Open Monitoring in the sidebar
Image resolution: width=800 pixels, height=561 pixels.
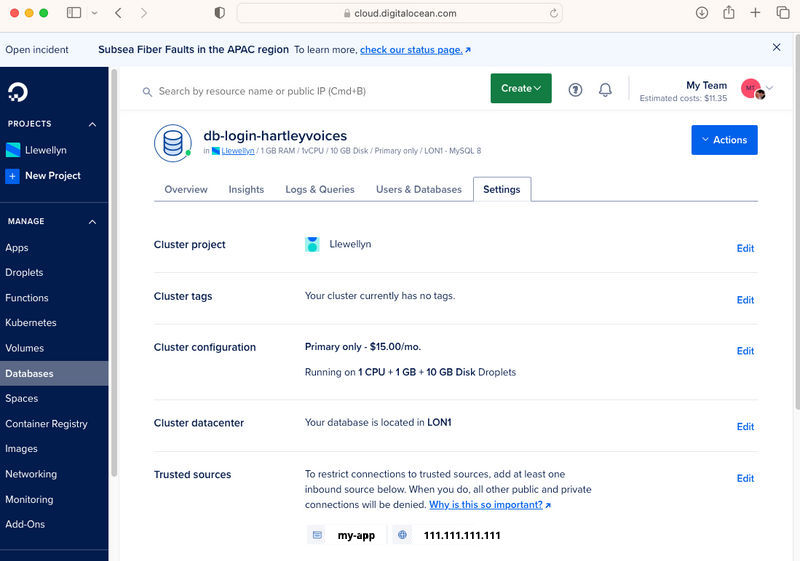[x=29, y=499]
